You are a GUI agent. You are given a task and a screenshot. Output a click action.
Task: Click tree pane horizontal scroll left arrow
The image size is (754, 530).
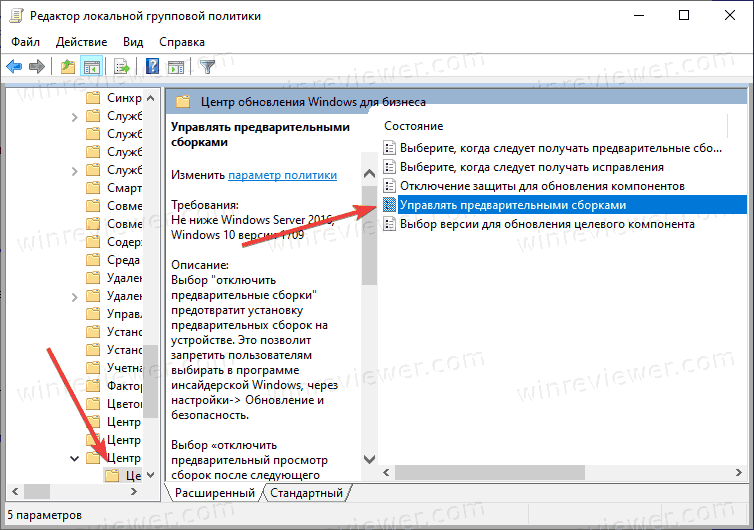(15, 492)
